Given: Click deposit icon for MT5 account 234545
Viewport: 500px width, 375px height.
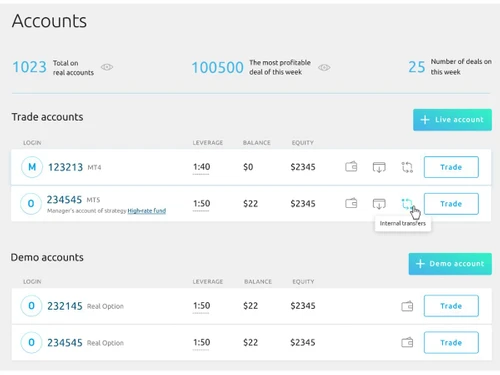Looking at the screenshot, I should (379, 203).
